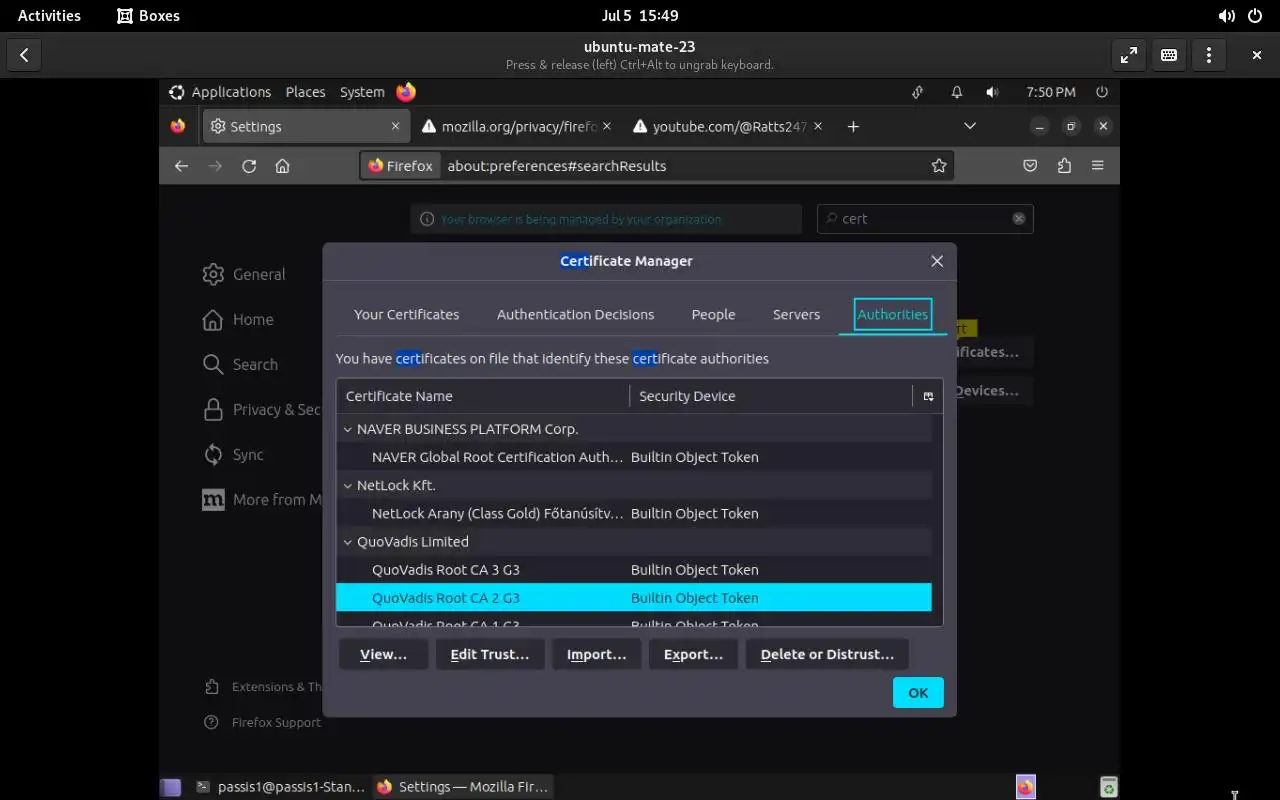Screen dimensions: 1280x800
Task: Open a new Firefox tab
Action: pos(853,127)
